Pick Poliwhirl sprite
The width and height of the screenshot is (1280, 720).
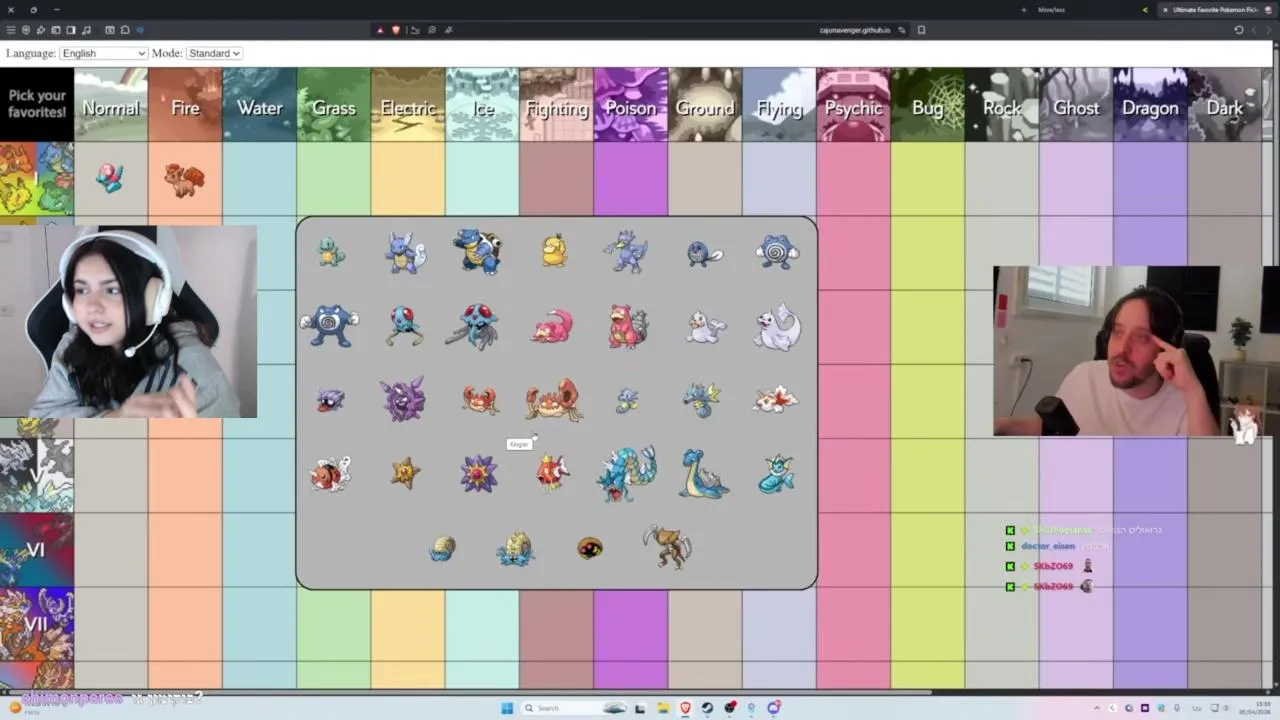778,252
